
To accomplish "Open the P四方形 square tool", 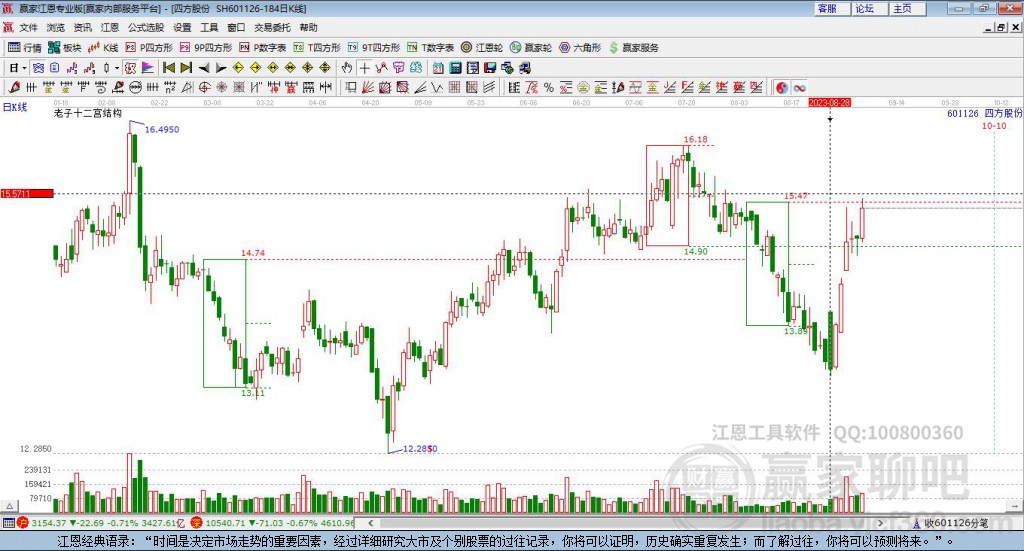I will [149, 48].
